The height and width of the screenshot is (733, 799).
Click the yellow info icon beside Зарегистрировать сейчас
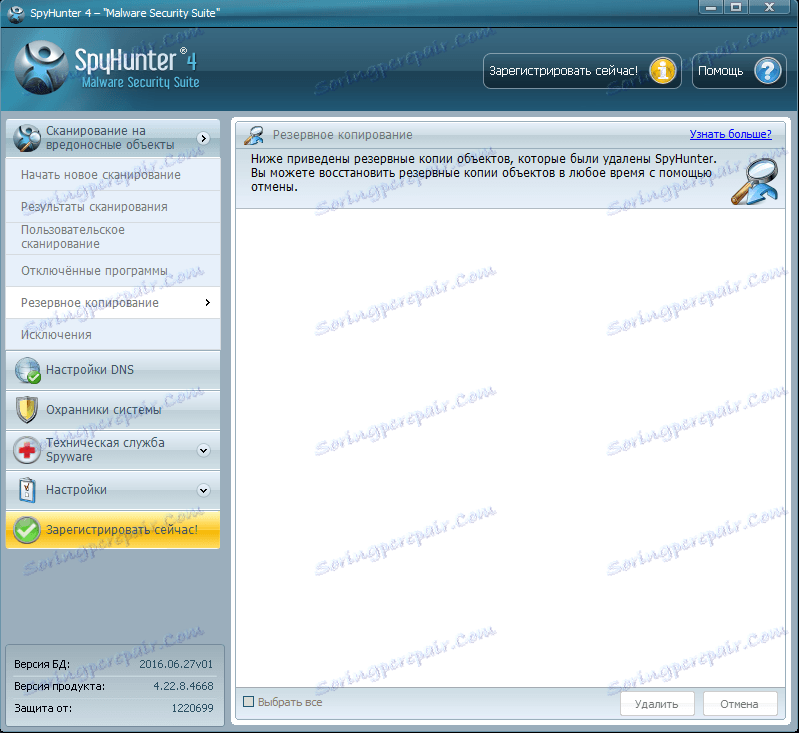662,70
